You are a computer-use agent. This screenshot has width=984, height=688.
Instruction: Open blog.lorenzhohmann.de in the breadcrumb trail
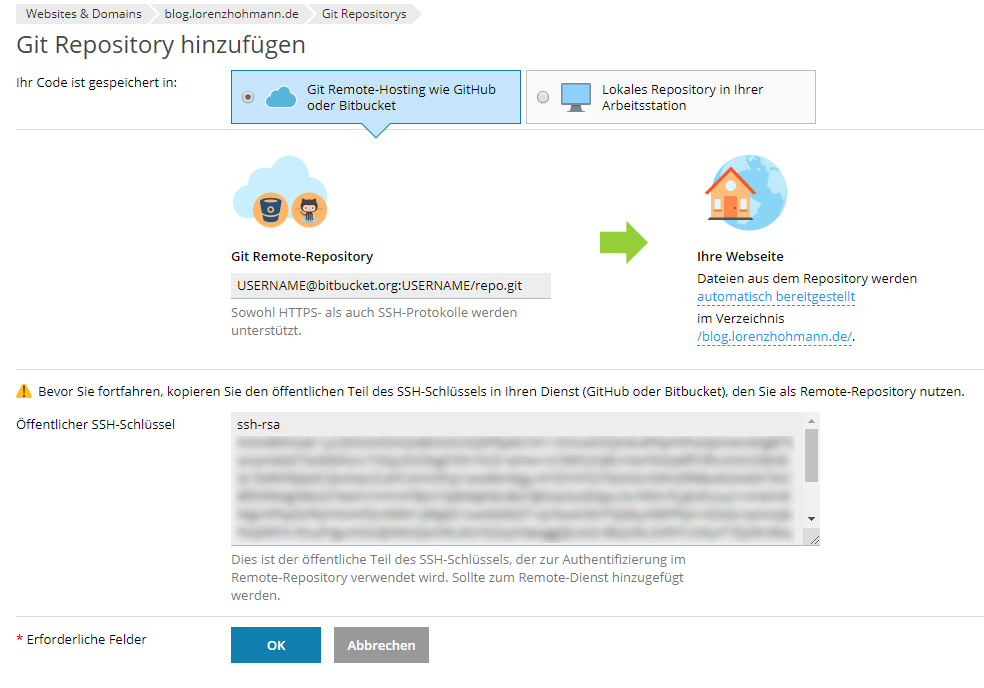pyautogui.click(x=230, y=14)
